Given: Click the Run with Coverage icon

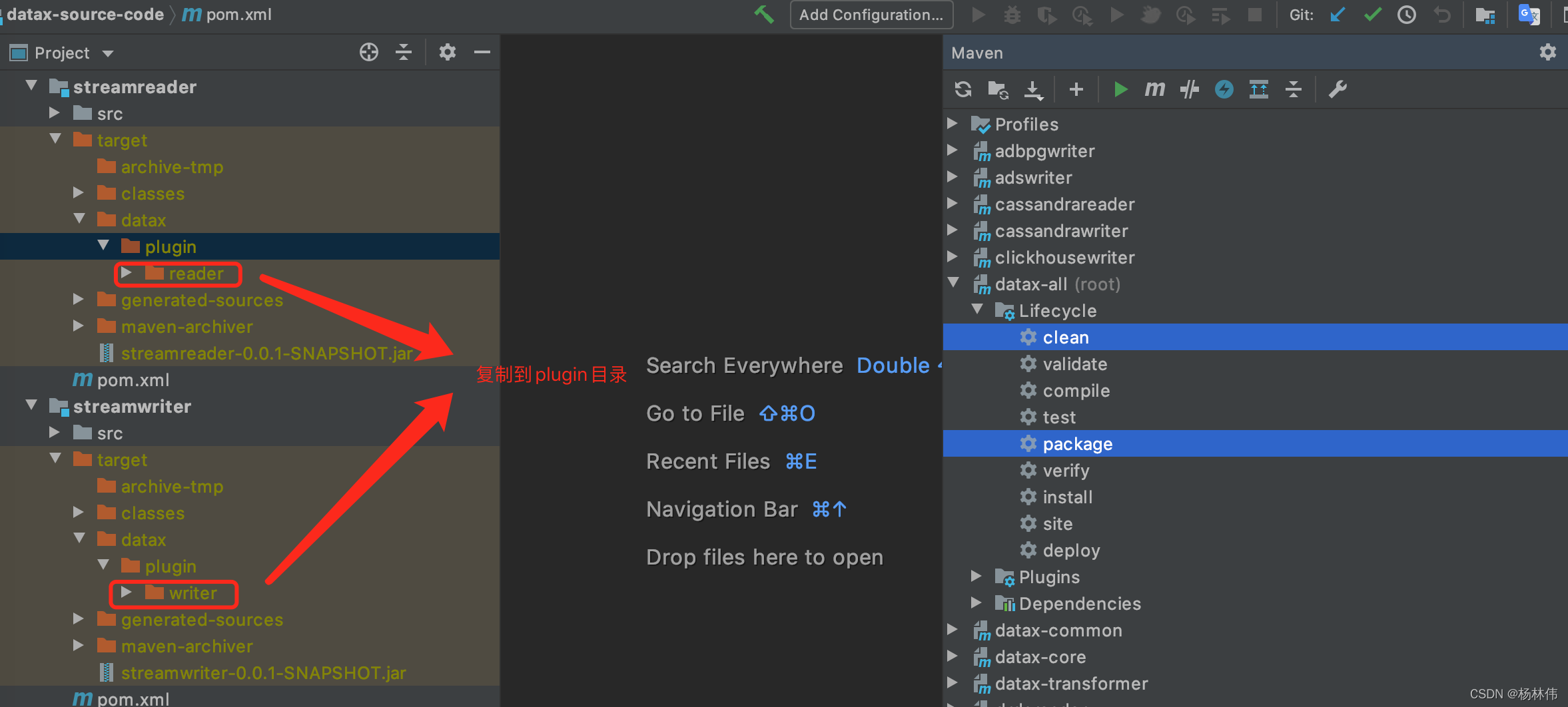Looking at the screenshot, I should coord(1047,15).
